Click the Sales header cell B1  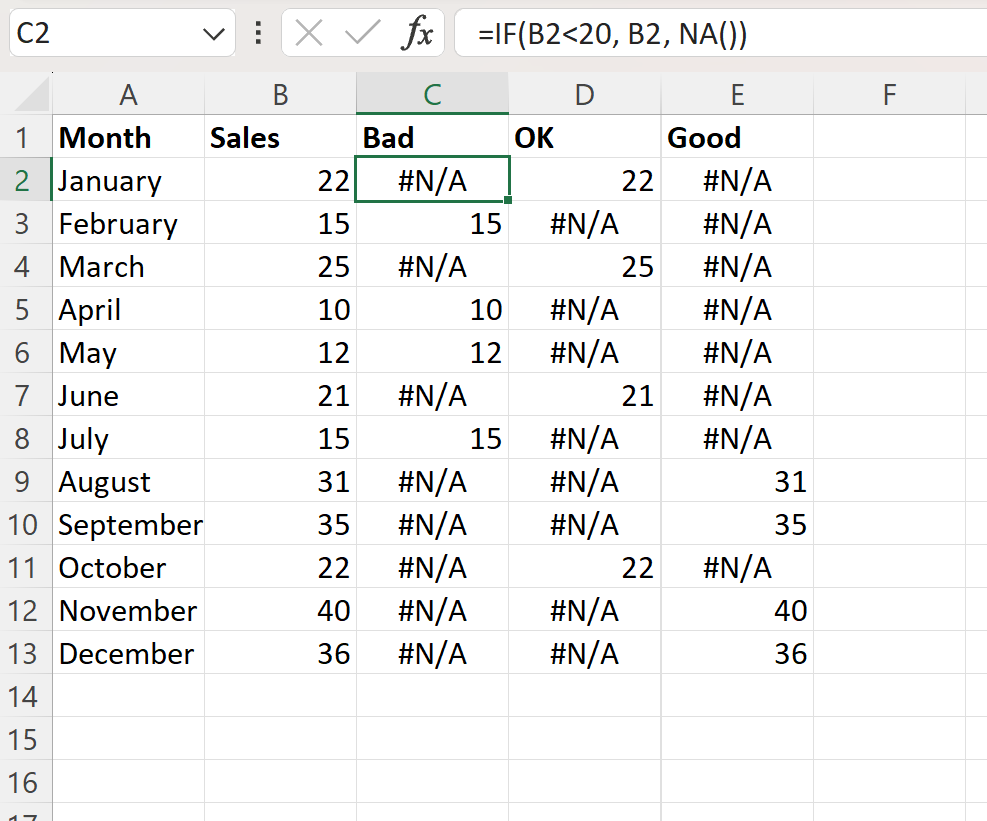(280, 138)
